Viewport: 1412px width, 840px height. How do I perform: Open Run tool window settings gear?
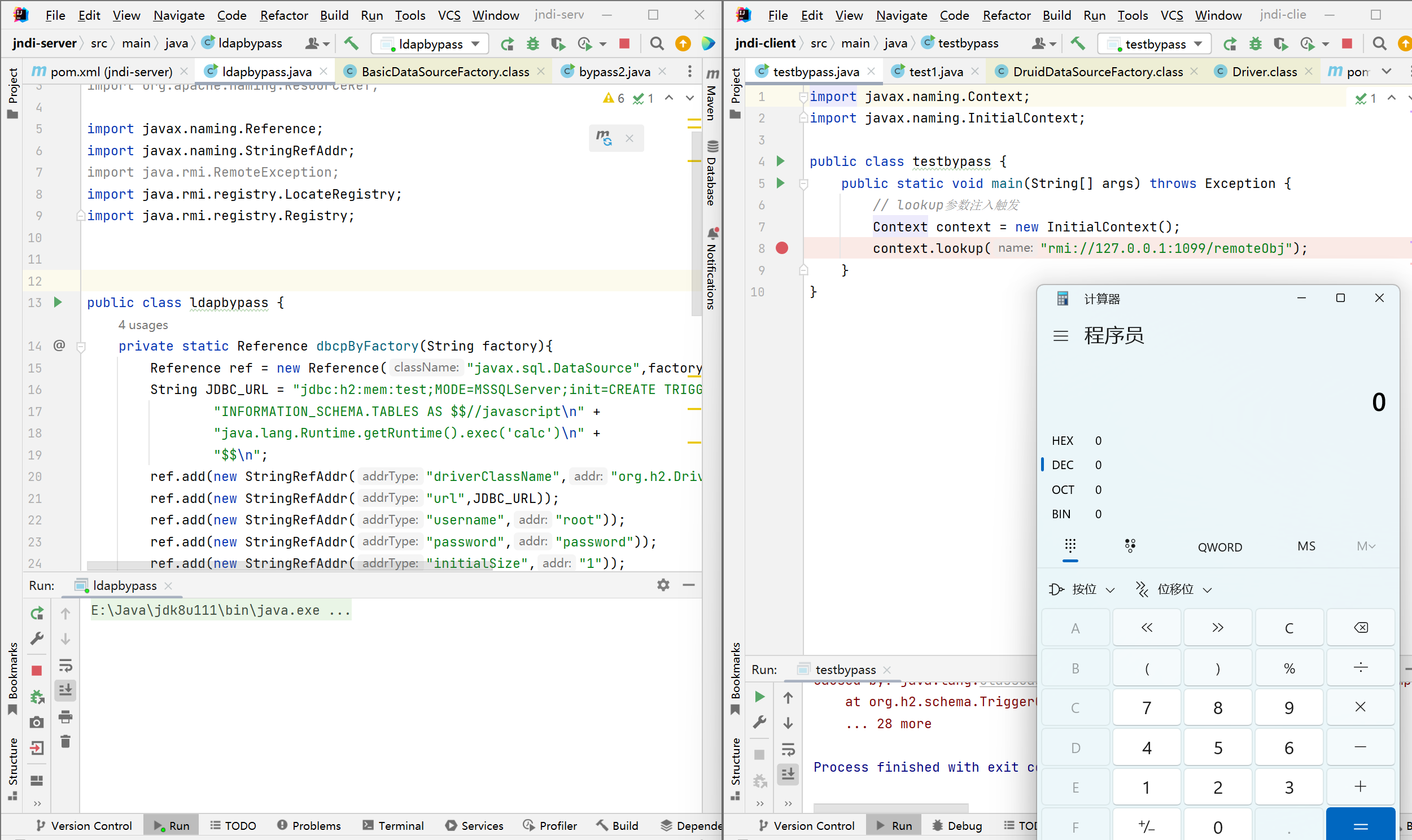(x=663, y=585)
